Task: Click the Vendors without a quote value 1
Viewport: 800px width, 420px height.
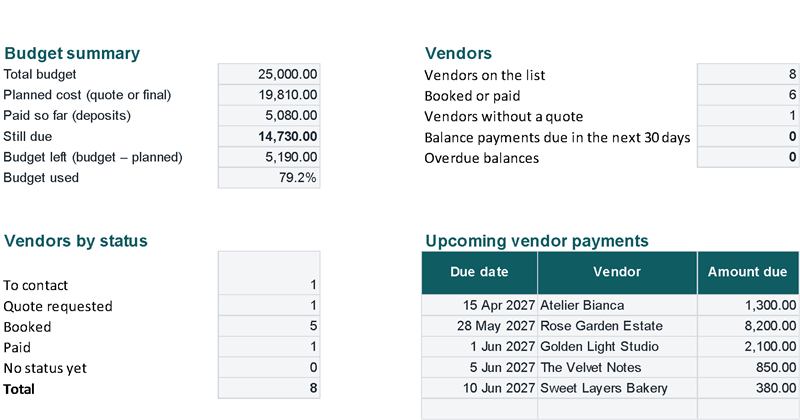Action: tap(748, 116)
